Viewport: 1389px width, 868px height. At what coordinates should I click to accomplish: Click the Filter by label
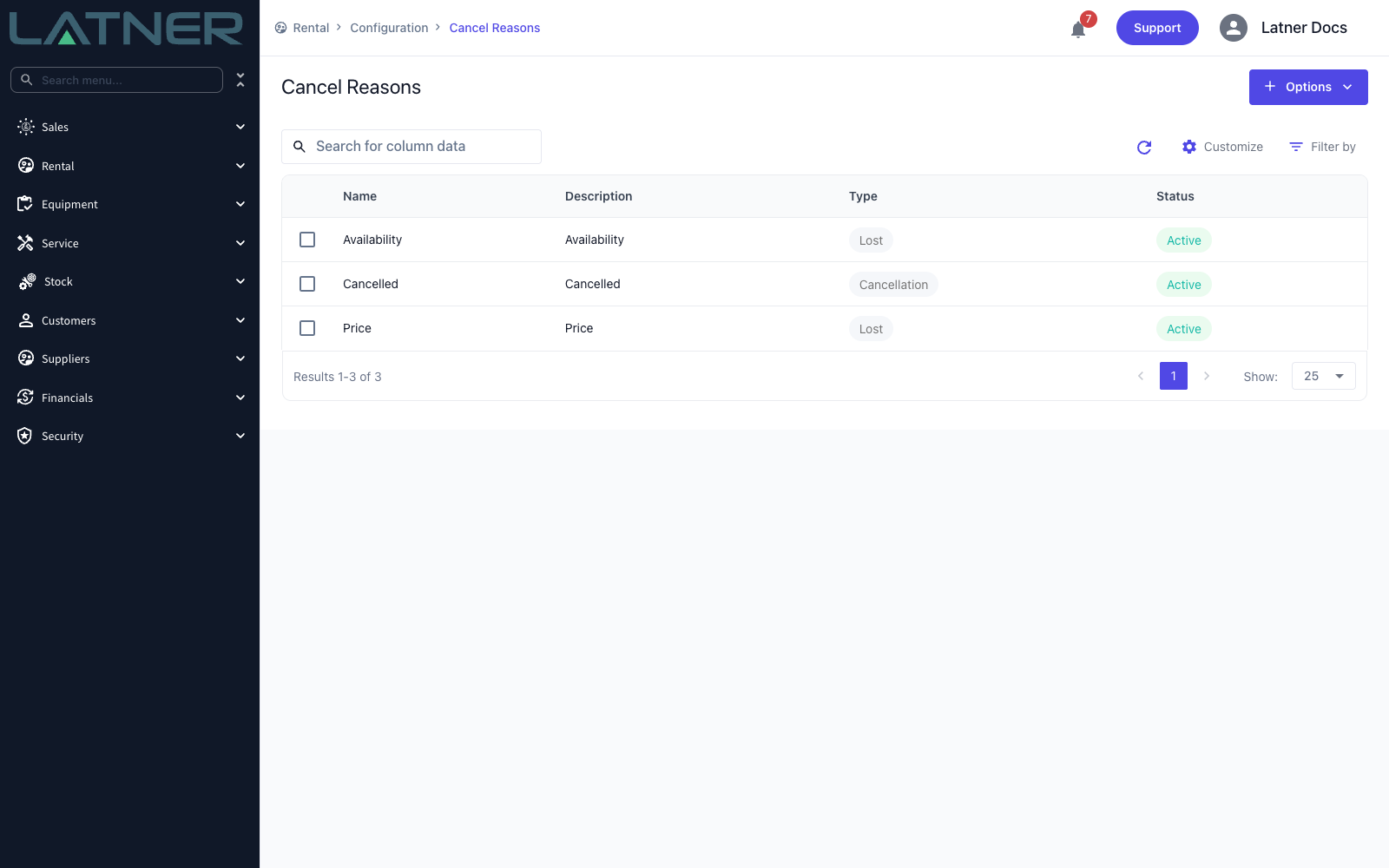pos(1333,147)
